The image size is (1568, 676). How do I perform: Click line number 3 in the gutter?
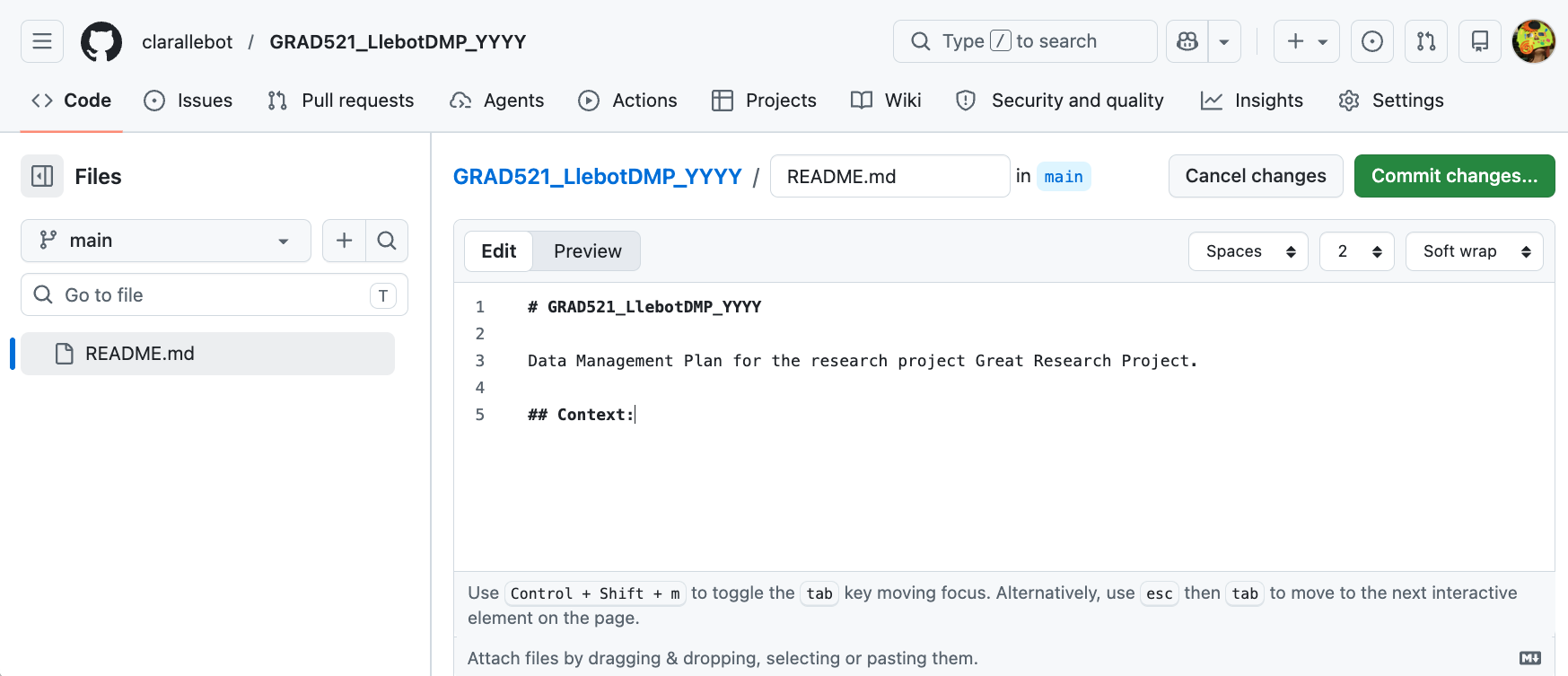pyautogui.click(x=480, y=361)
